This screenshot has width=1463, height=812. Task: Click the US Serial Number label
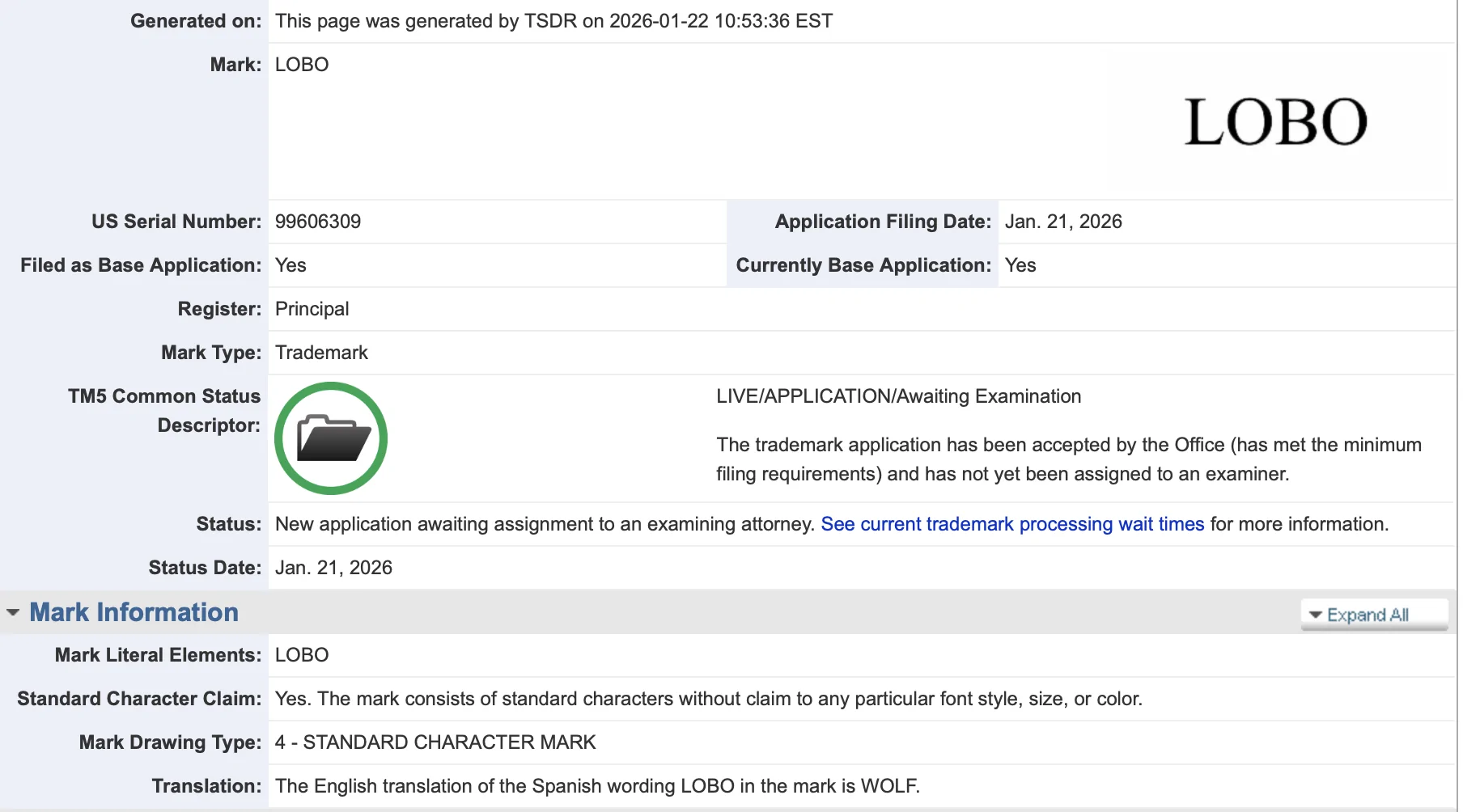(x=176, y=222)
